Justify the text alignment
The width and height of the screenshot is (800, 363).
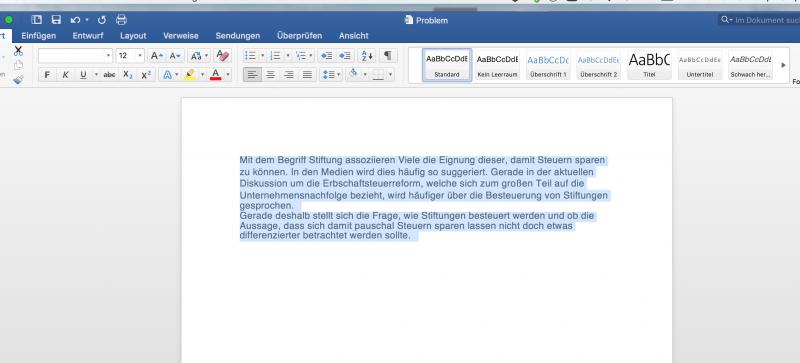[307, 75]
